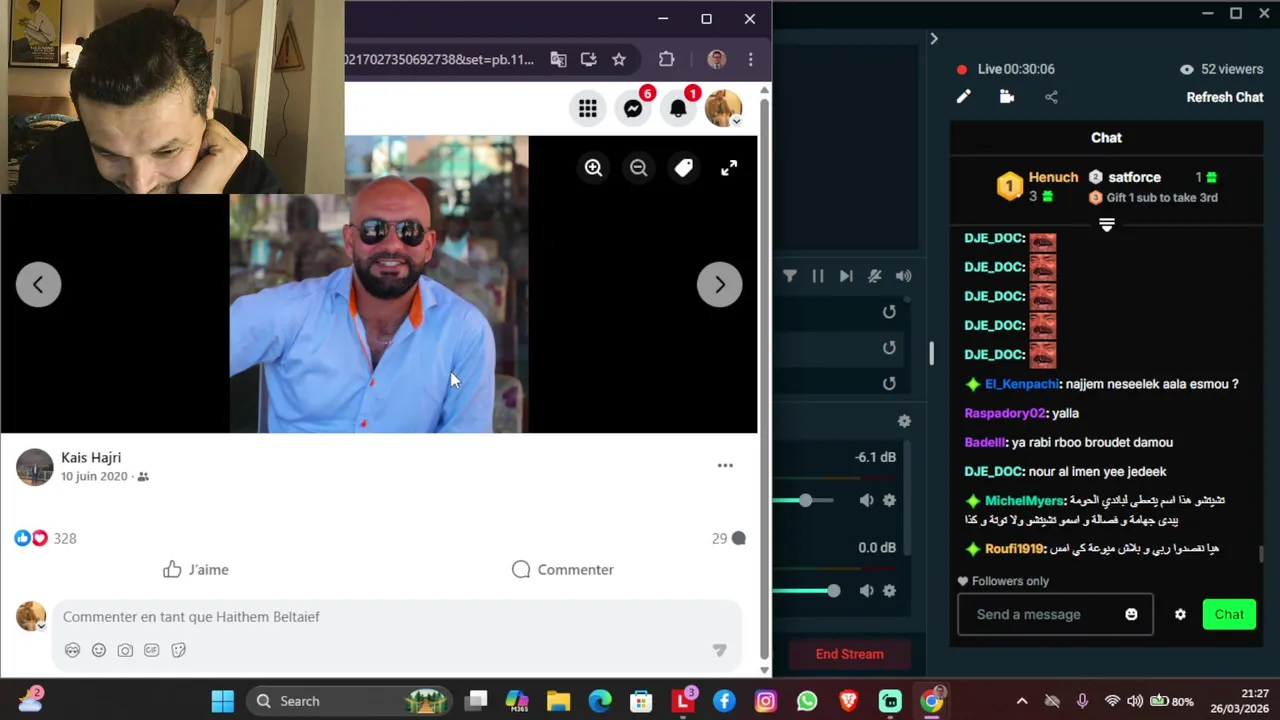Click the Facebook page vertical scrollbar
The height and width of the screenshot is (720, 1280).
[764, 380]
